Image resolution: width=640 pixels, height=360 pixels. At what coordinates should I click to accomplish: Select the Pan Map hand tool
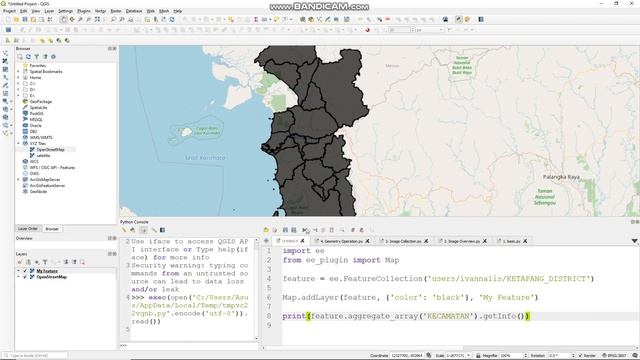[63, 20]
